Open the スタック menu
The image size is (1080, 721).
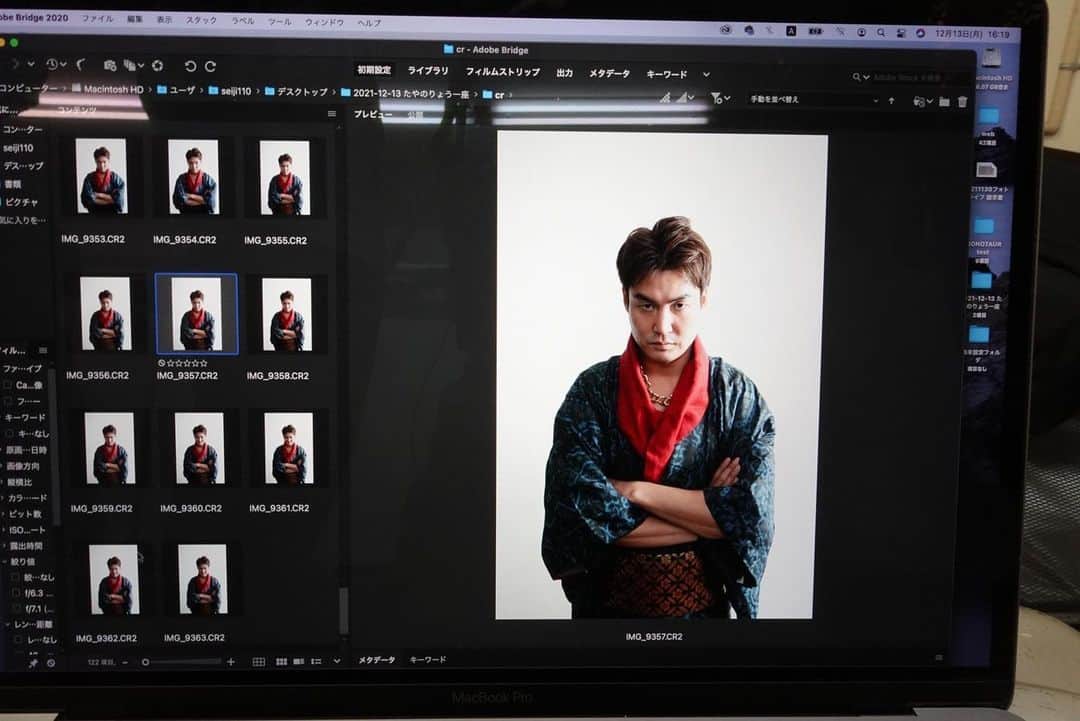pos(201,21)
